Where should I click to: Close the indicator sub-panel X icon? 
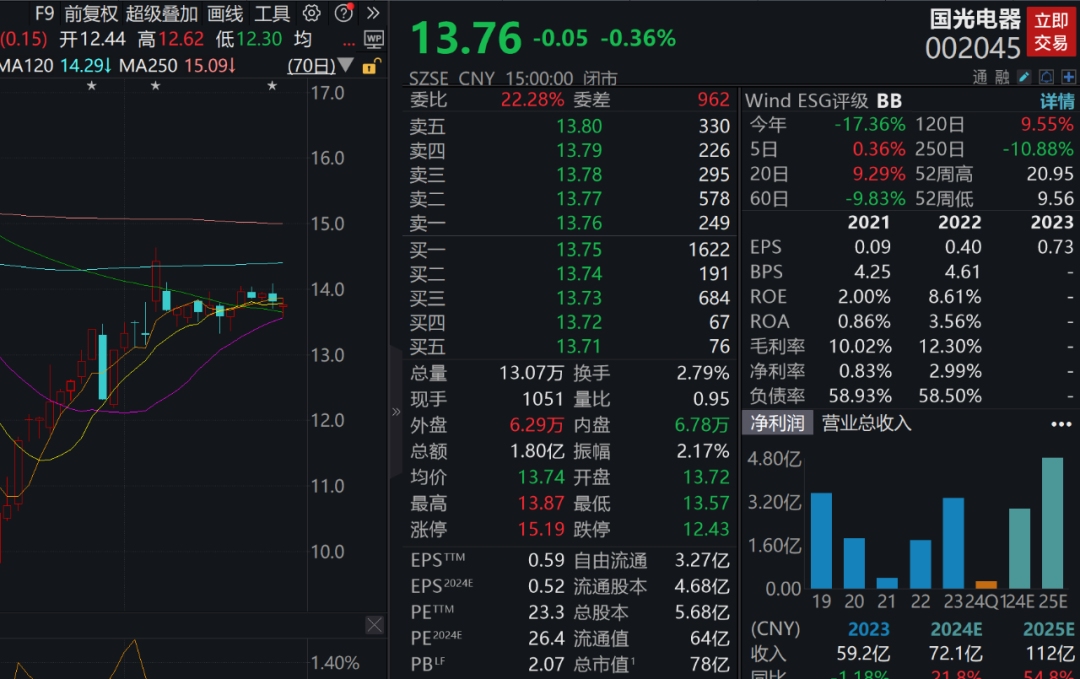pyautogui.click(x=374, y=625)
